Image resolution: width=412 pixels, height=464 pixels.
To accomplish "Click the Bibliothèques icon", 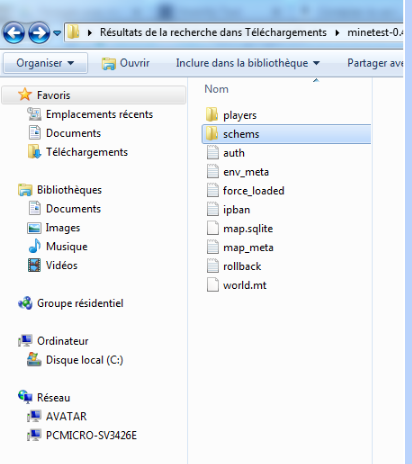I will [x=25, y=190].
